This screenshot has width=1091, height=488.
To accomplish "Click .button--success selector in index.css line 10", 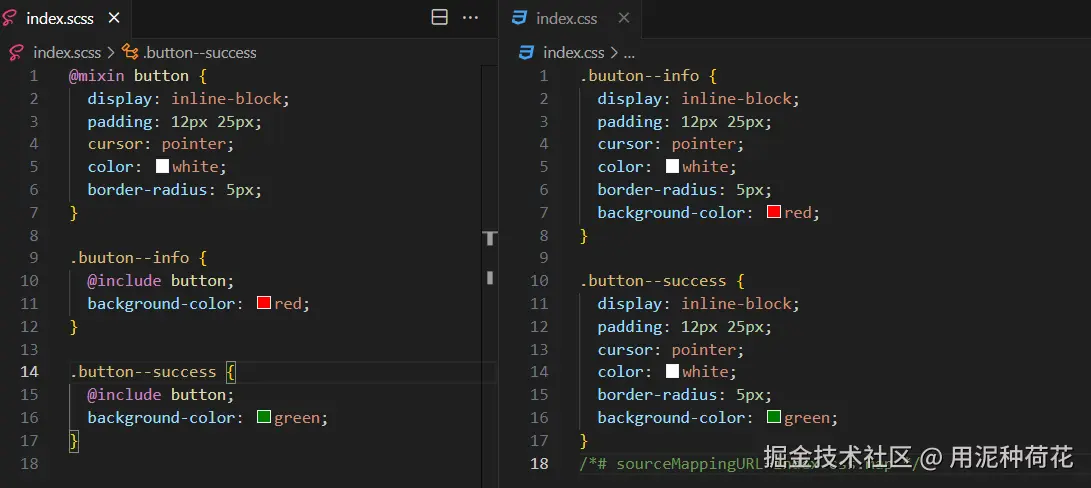I will pyautogui.click(x=653, y=281).
